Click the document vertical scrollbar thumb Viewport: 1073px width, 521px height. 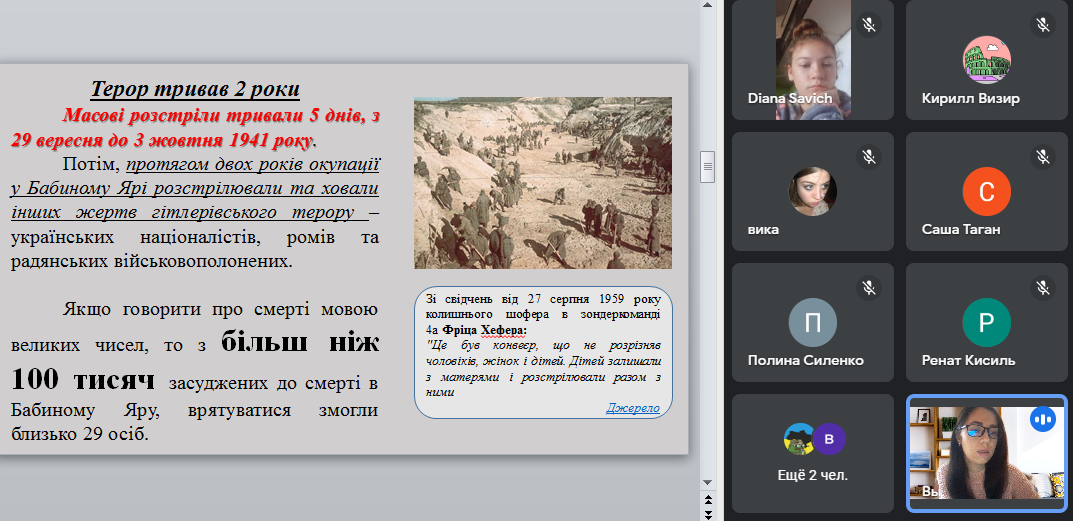tap(708, 166)
